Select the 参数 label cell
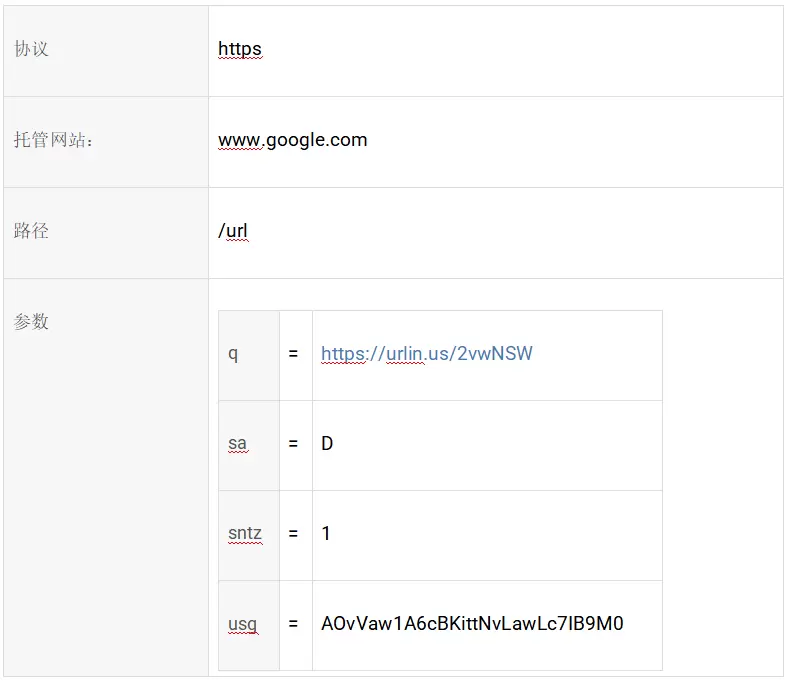Screen dimensions: 788x682 pyautogui.click(x=32, y=322)
